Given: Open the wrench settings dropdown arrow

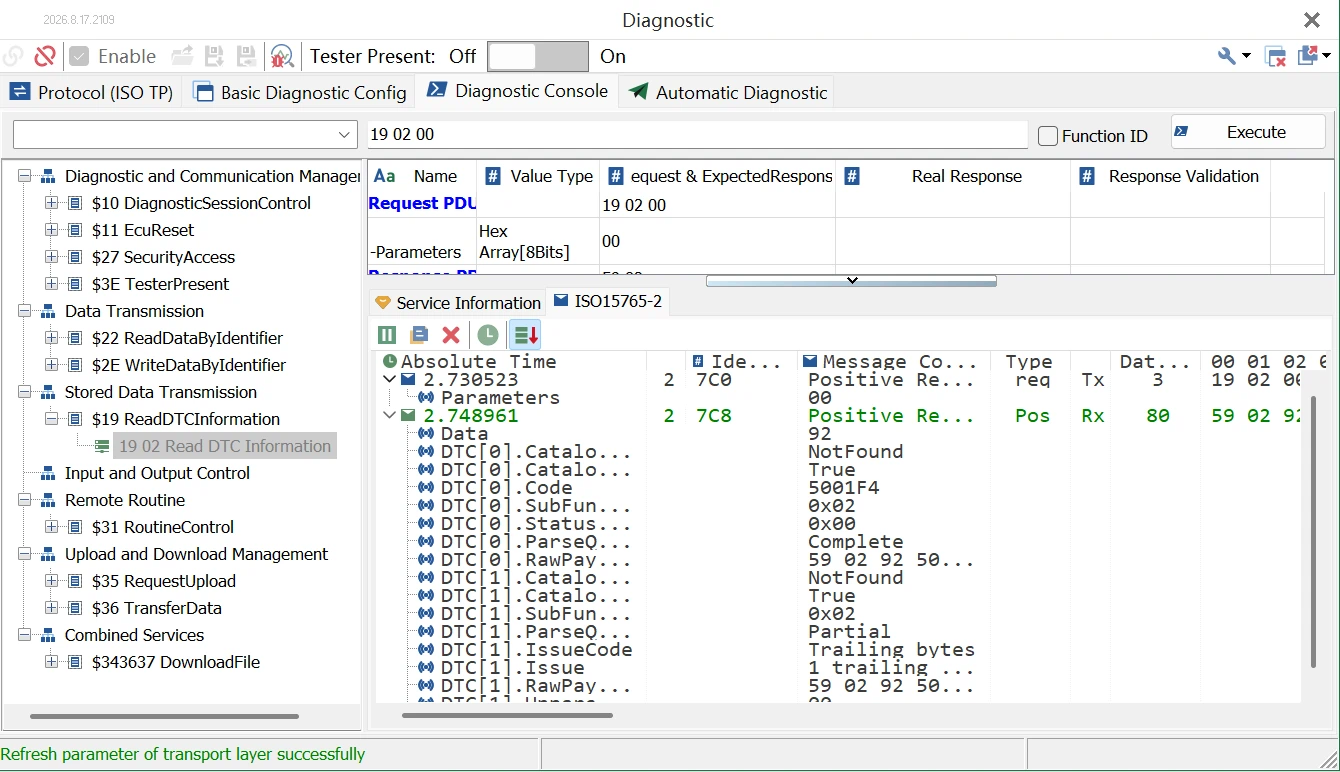Looking at the screenshot, I should coord(1246,57).
